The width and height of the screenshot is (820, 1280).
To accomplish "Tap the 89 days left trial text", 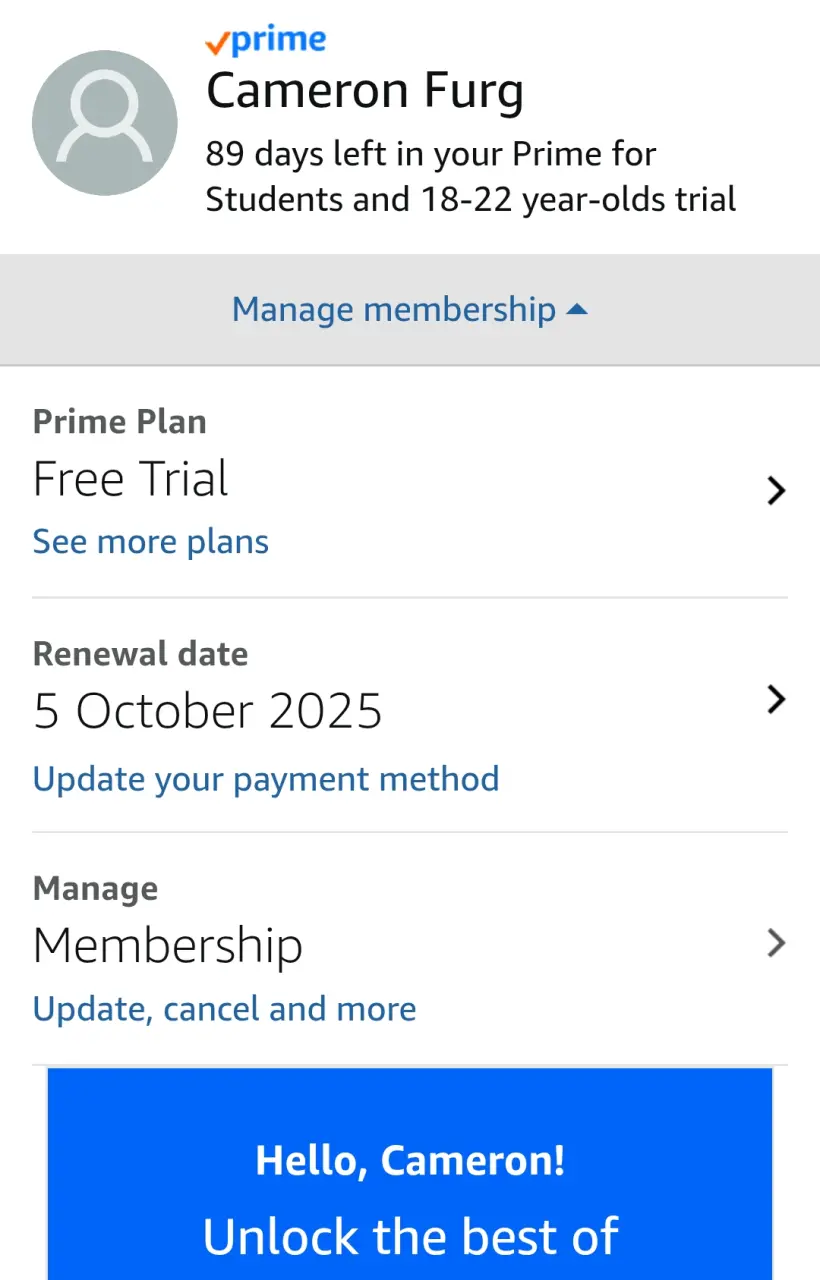I will (471, 176).
